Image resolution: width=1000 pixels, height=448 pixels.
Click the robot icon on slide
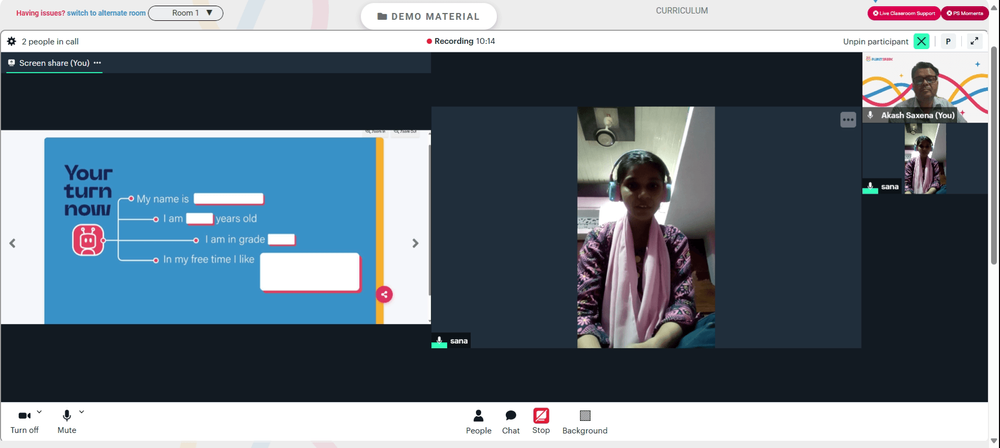pos(88,241)
